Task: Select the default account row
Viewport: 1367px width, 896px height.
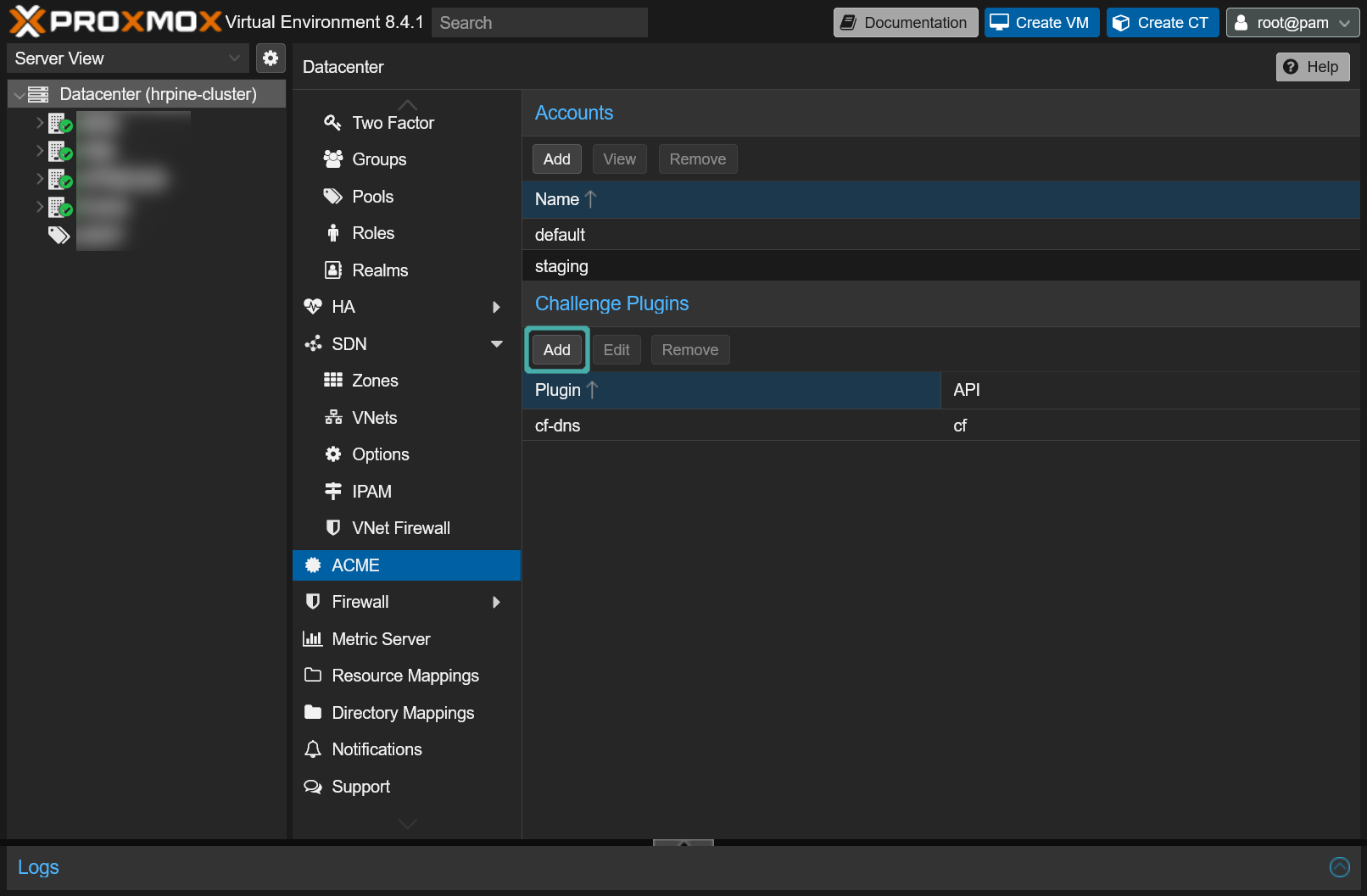Action: pyautogui.click(x=941, y=235)
